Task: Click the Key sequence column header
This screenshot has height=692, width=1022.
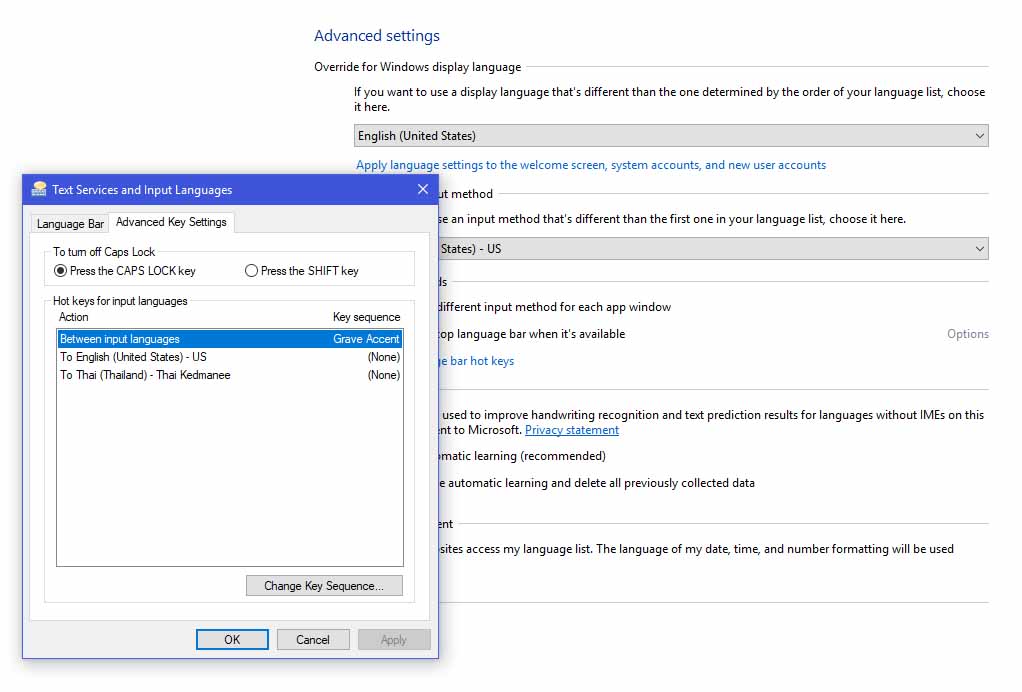Action: tap(366, 317)
